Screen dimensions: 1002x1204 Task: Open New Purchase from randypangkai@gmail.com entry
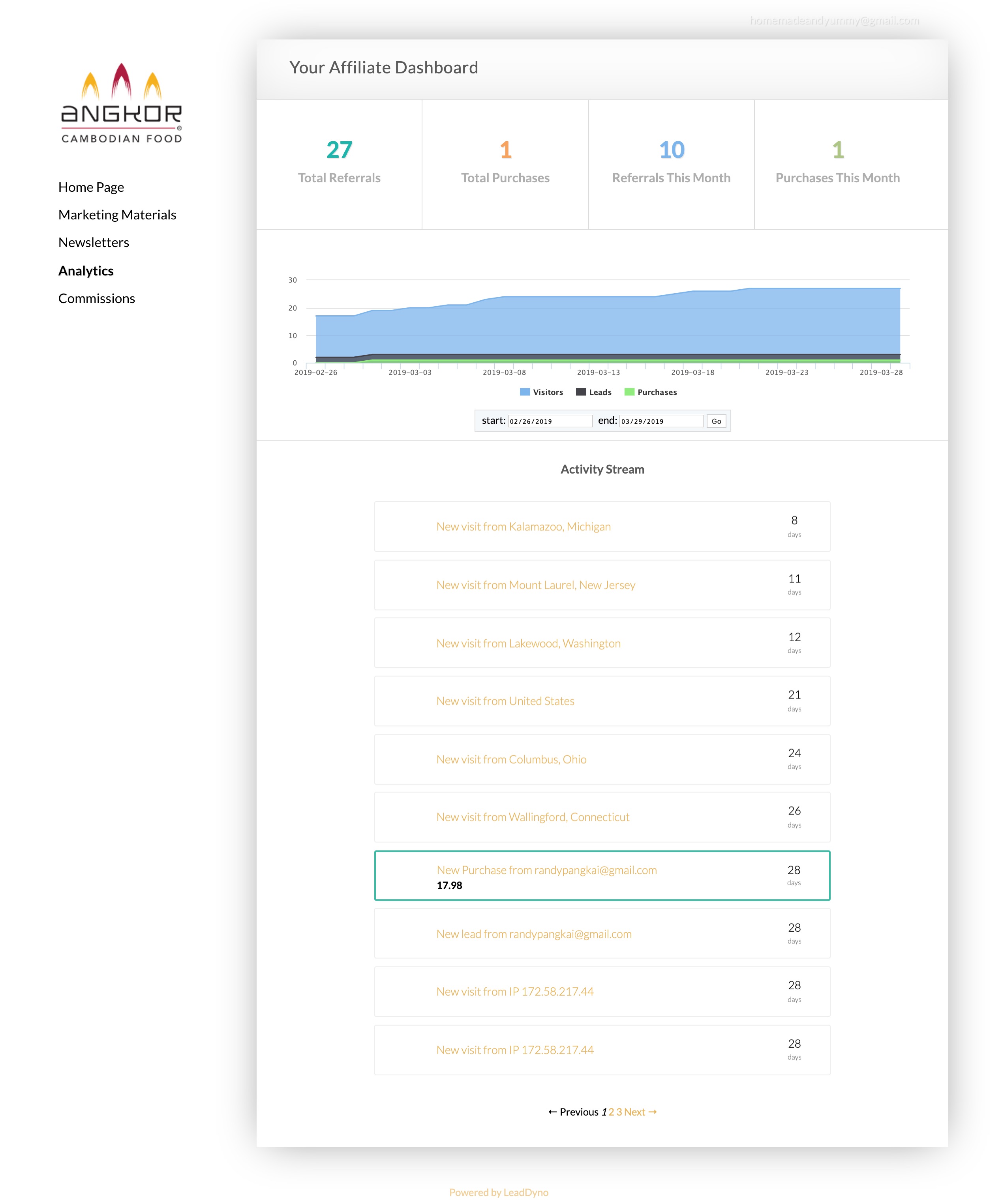click(546, 870)
